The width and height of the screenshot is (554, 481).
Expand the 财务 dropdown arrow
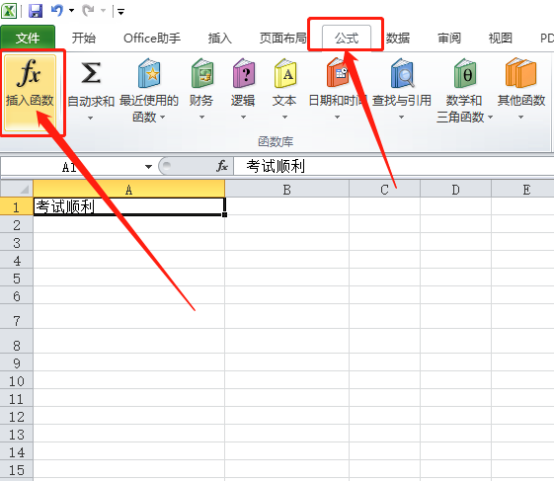(202, 117)
